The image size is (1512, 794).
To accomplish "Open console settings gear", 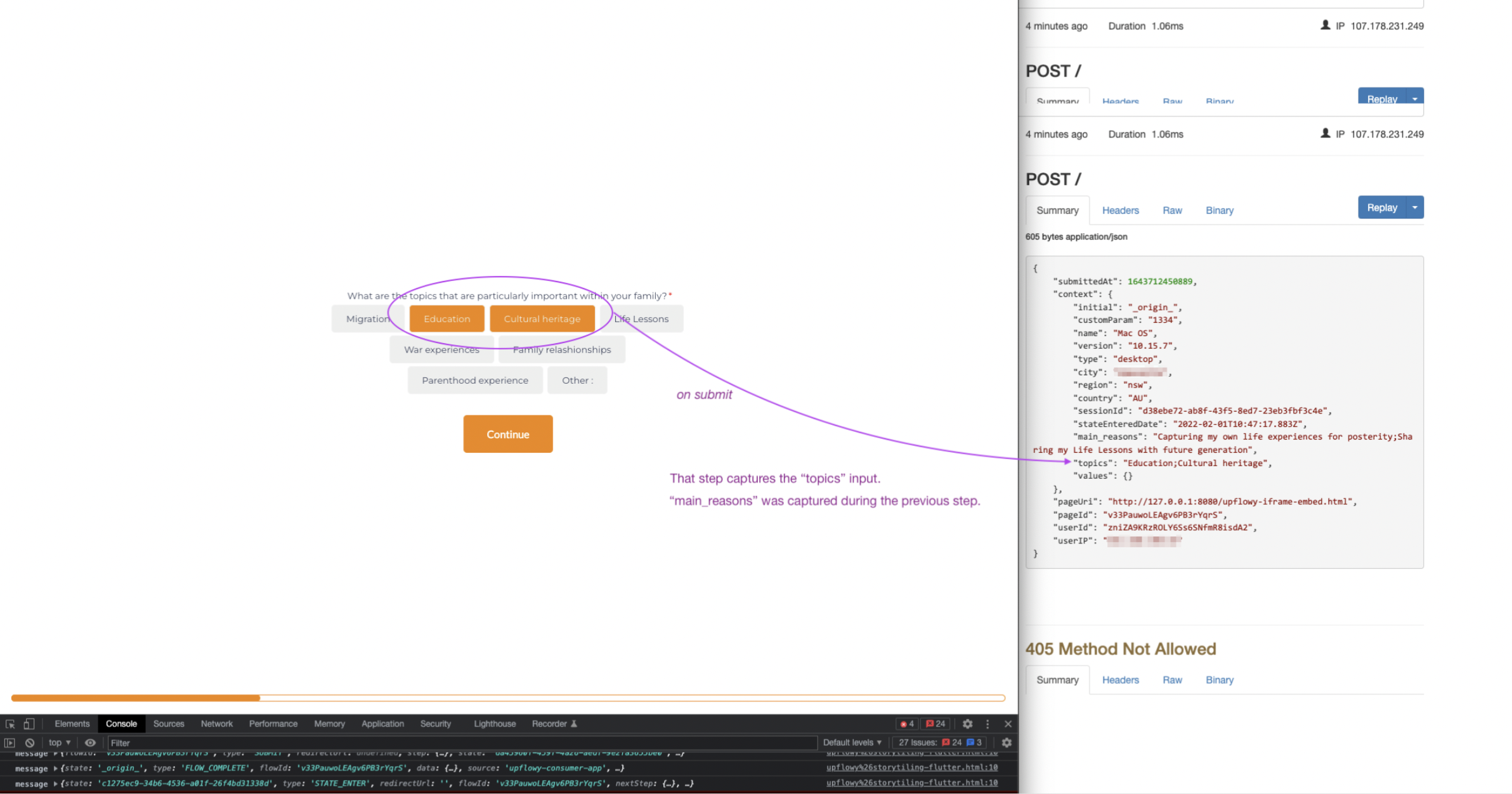I will [x=1007, y=743].
